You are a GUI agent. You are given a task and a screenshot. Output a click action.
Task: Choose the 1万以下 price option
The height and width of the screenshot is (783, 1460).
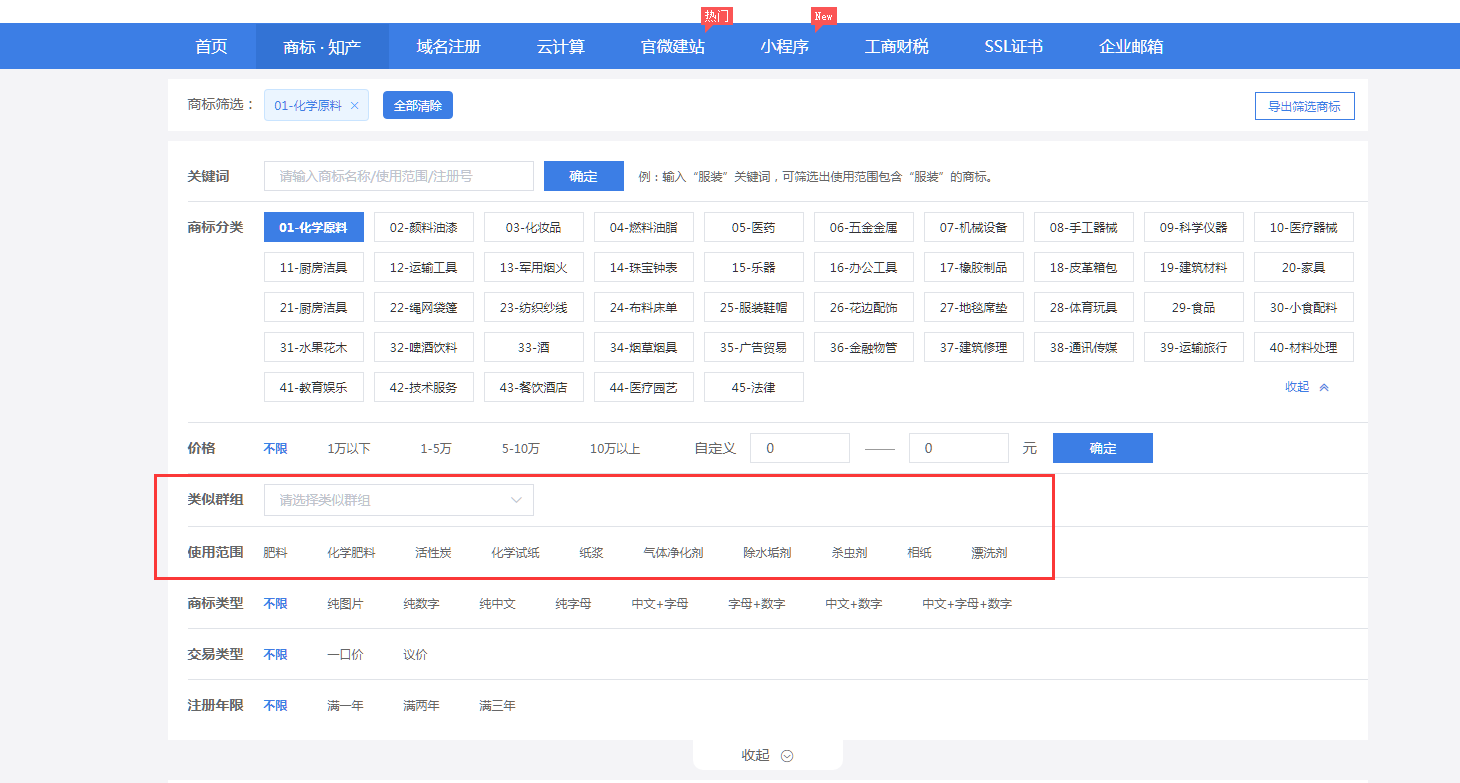pos(349,449)
